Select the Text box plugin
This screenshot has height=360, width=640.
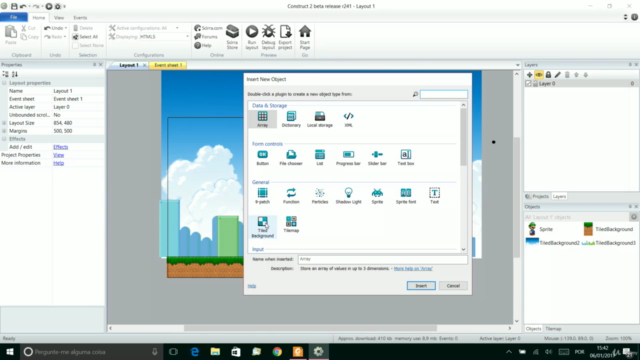point(406,157)
